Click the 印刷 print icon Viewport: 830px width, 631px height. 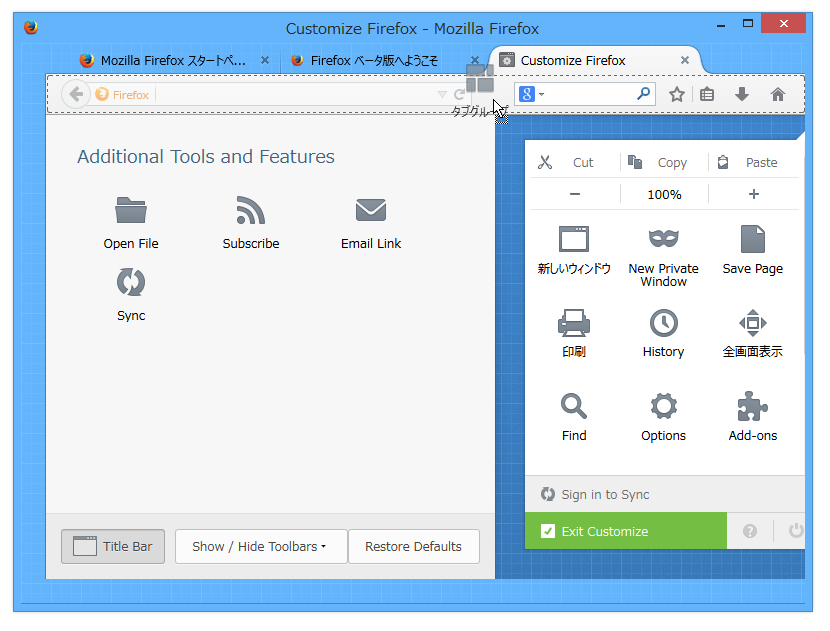coord(574,323)
